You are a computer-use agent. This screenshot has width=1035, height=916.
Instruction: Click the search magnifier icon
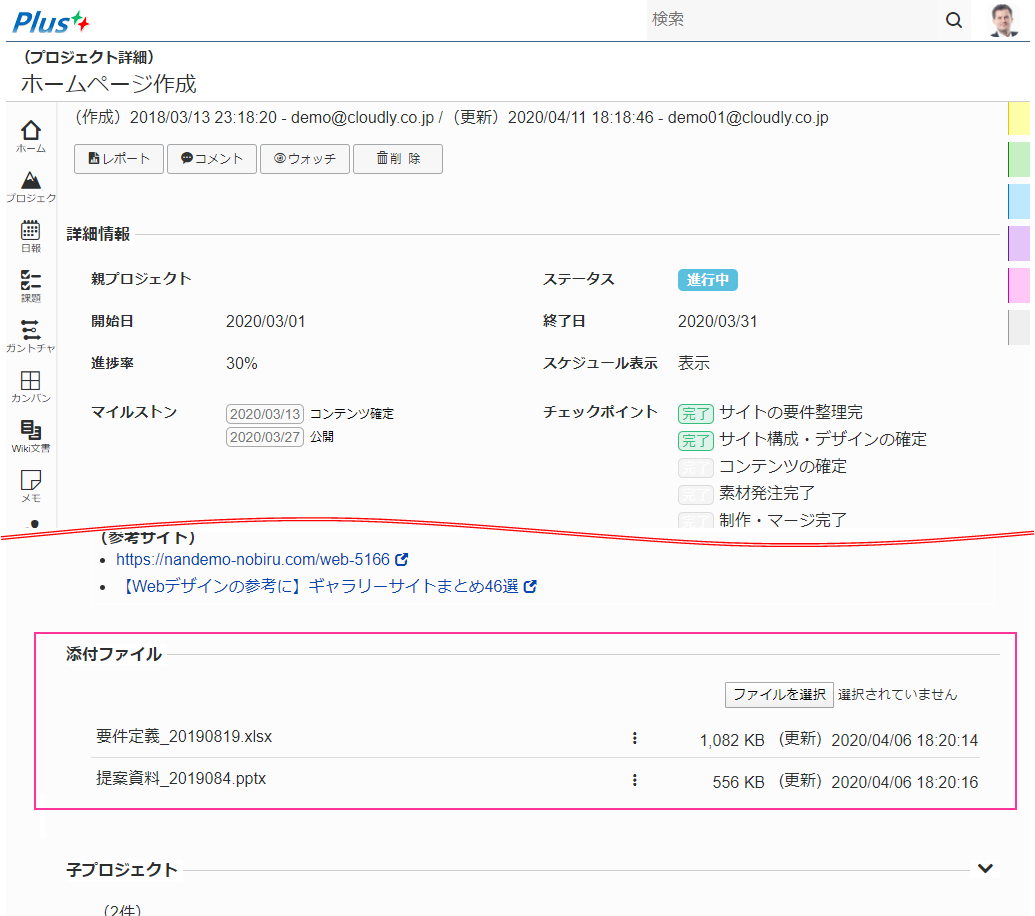click(x=953, y=20)
